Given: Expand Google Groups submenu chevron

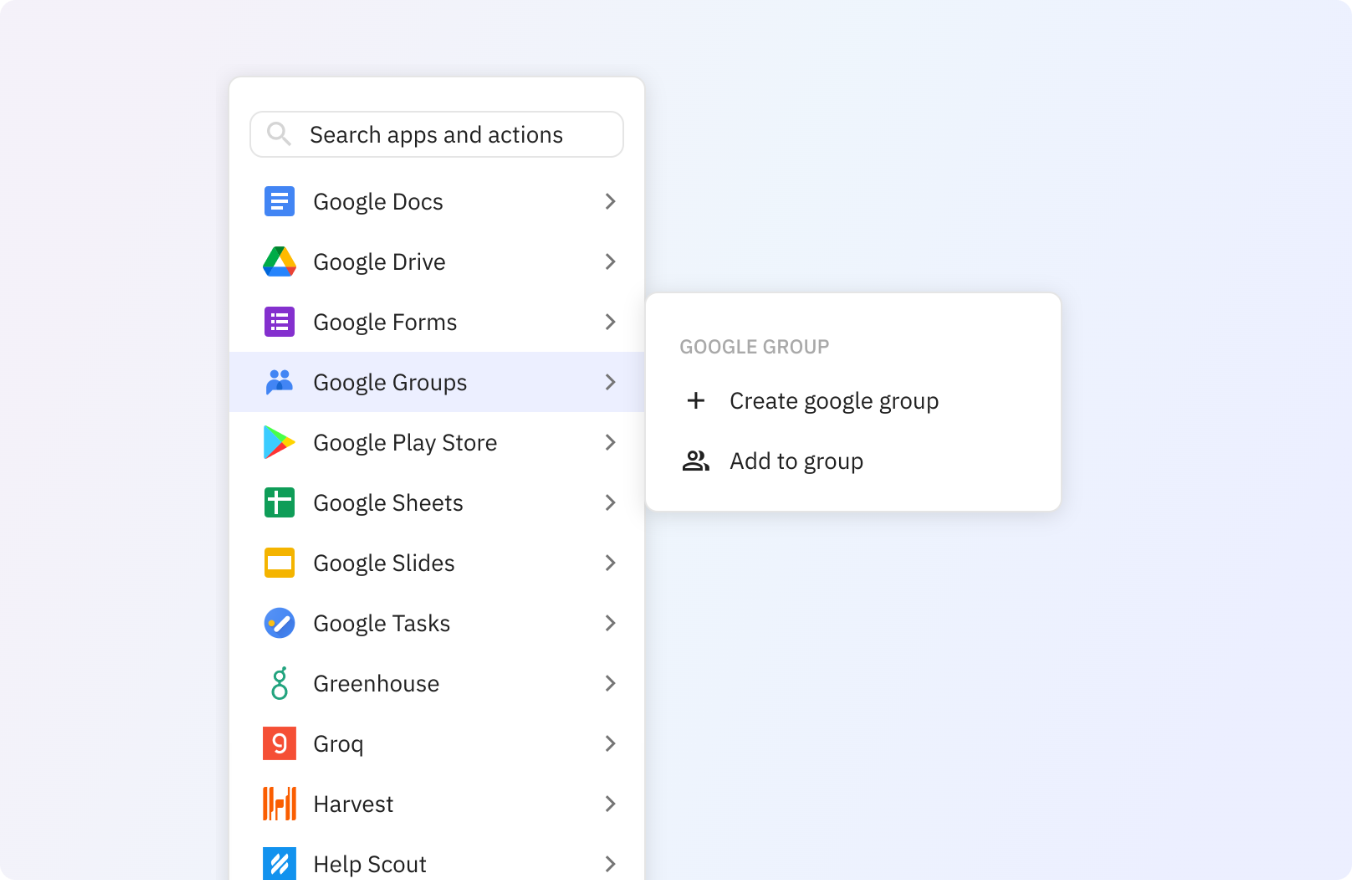Looking at the screenshot, I should coord(610,382).
